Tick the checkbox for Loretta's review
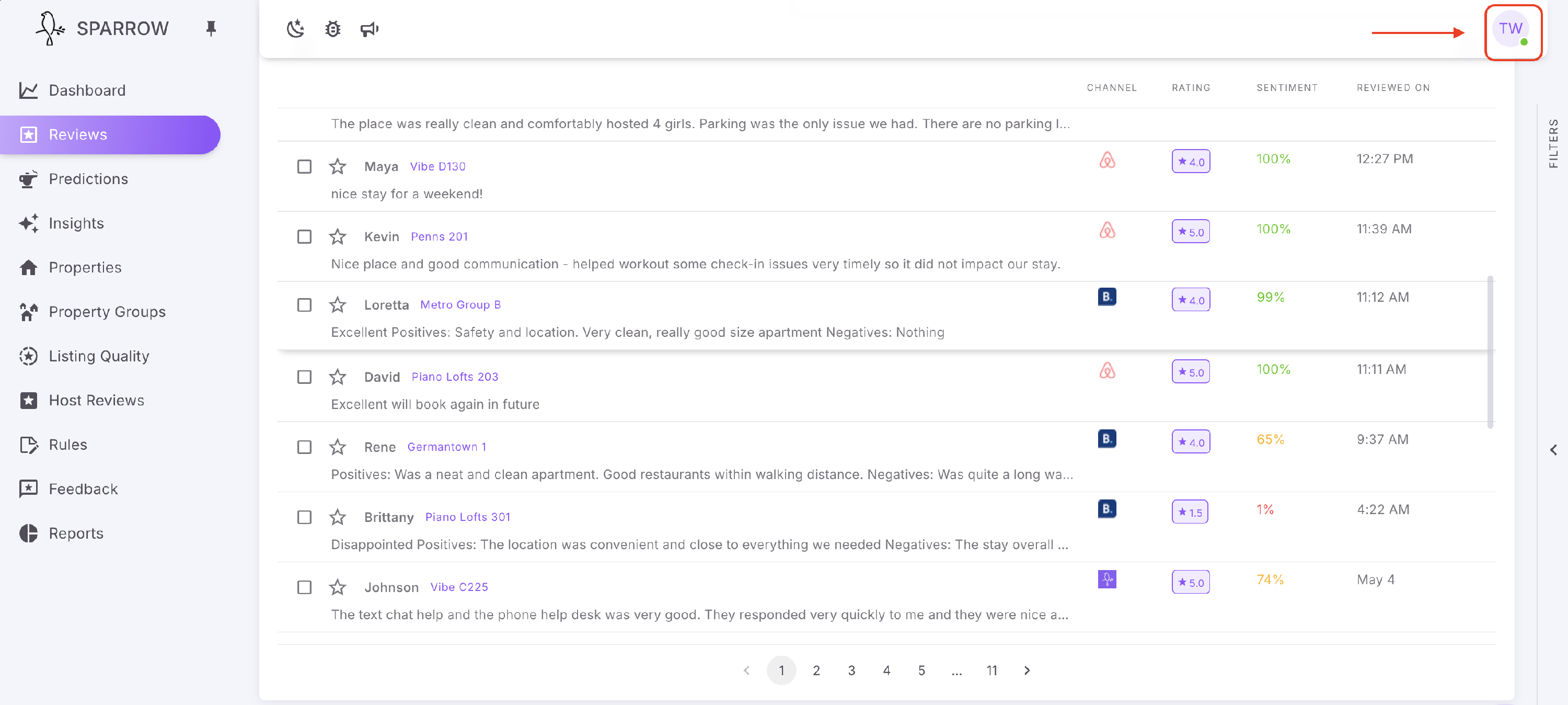The width and height of the screenshot is (1568, 705). coord(304,305)
